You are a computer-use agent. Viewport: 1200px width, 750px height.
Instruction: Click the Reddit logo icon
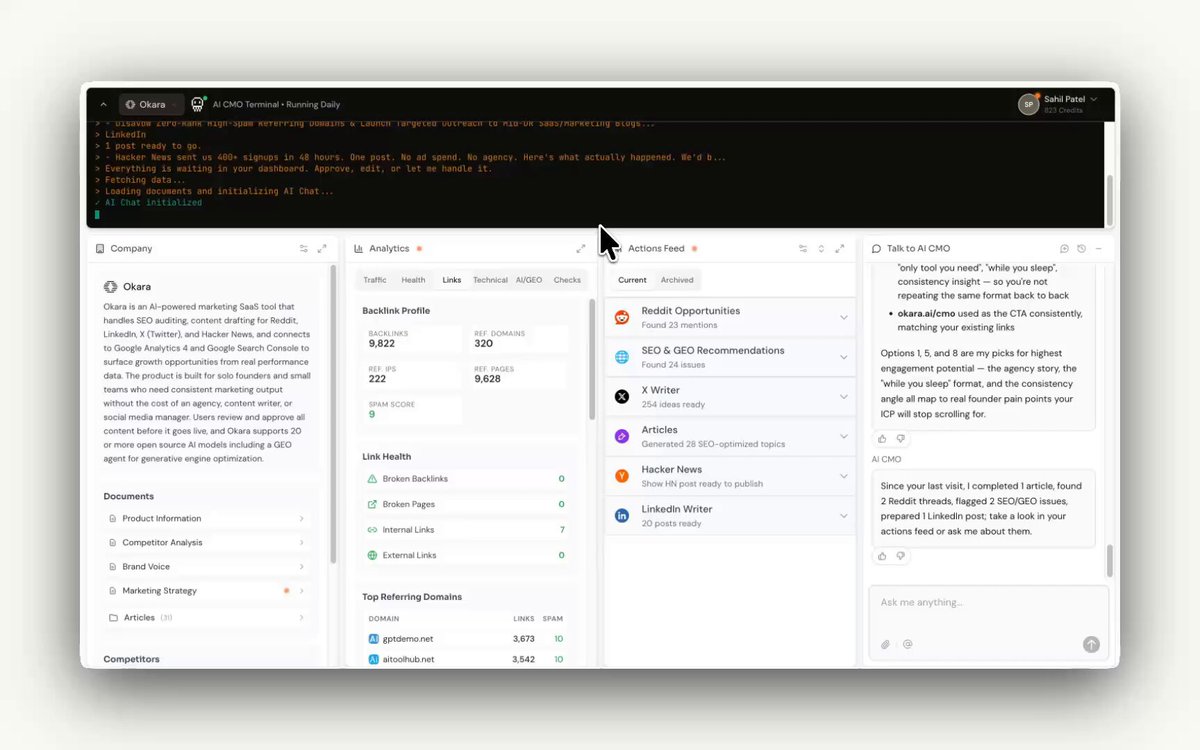click(x=622, y=317)
